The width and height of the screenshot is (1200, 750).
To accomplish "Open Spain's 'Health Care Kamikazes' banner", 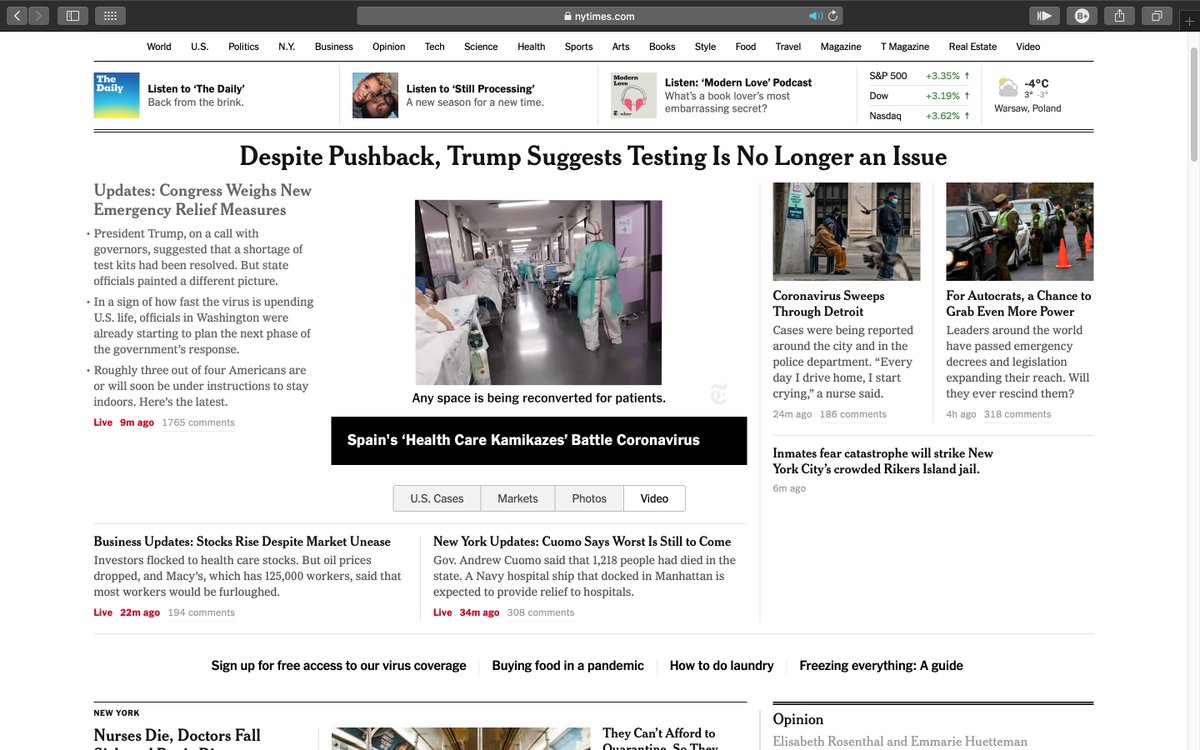I will pyautogui.click(x=539, y=440).
